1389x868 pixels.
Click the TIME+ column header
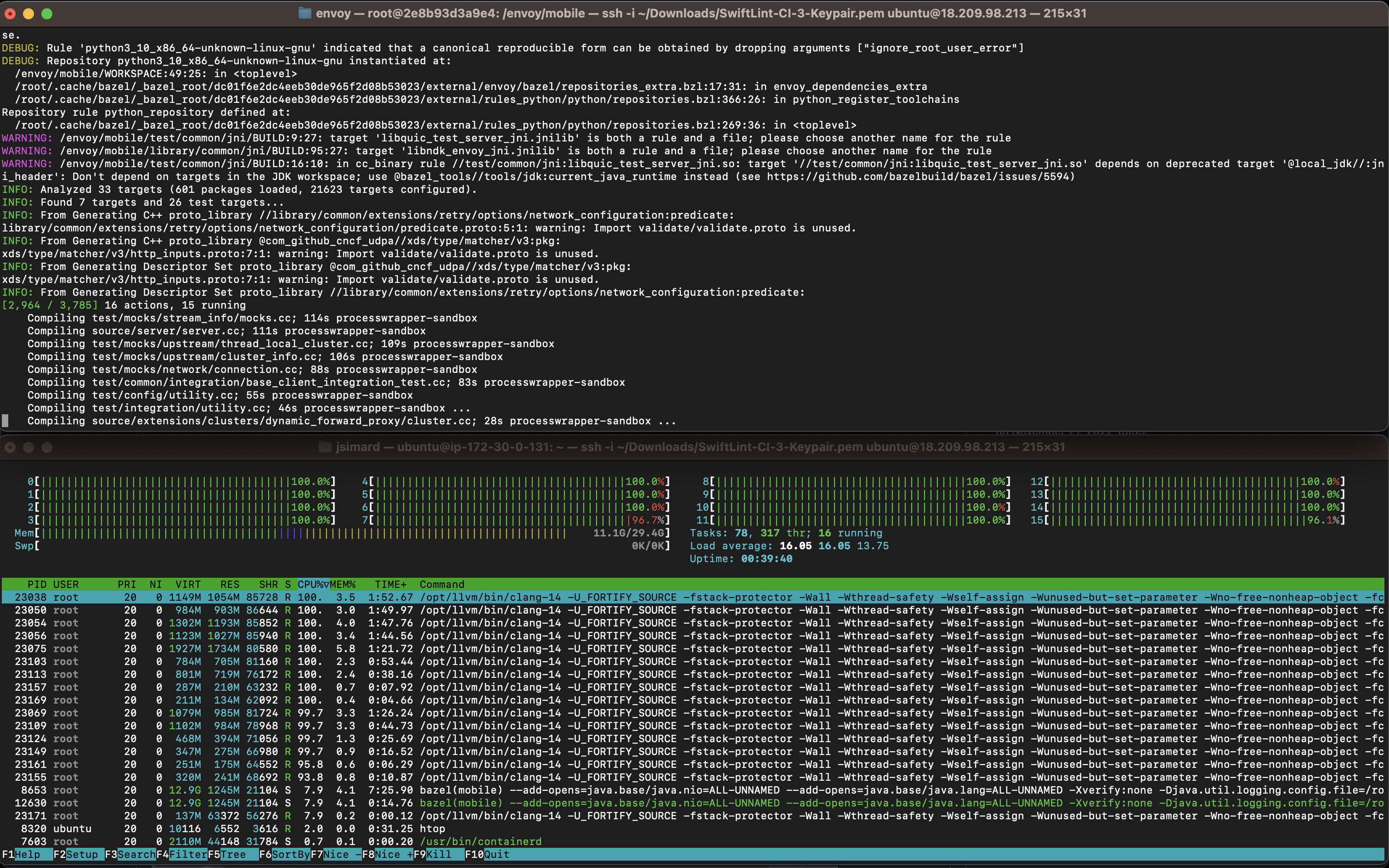390,584
